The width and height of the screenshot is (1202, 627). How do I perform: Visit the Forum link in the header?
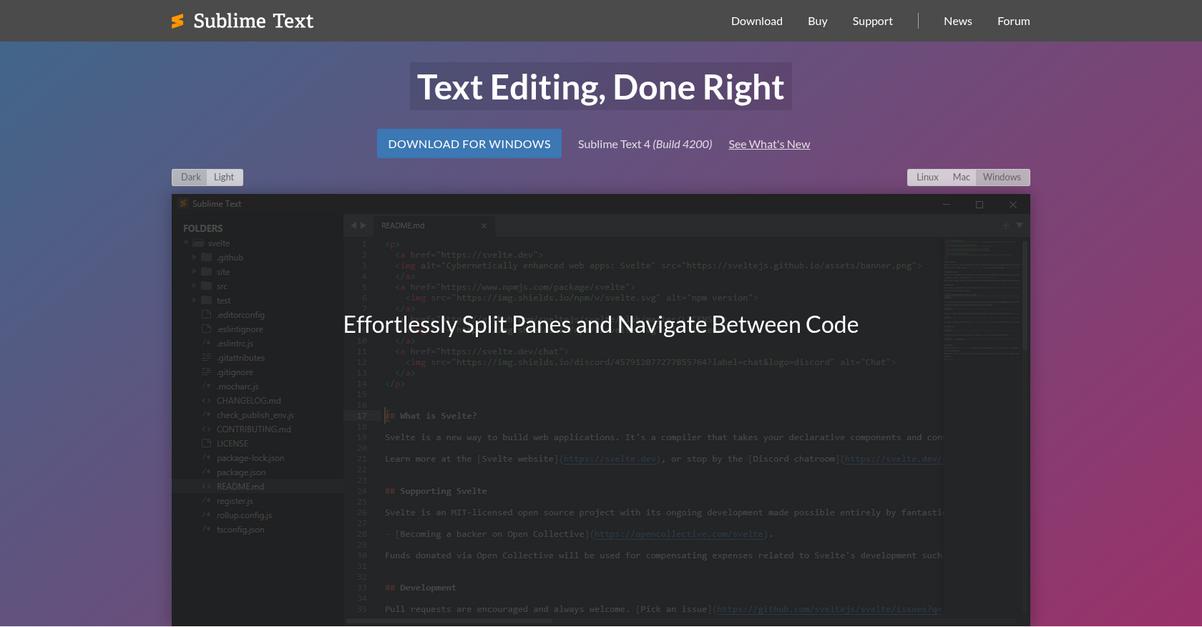click(1013, 21)
